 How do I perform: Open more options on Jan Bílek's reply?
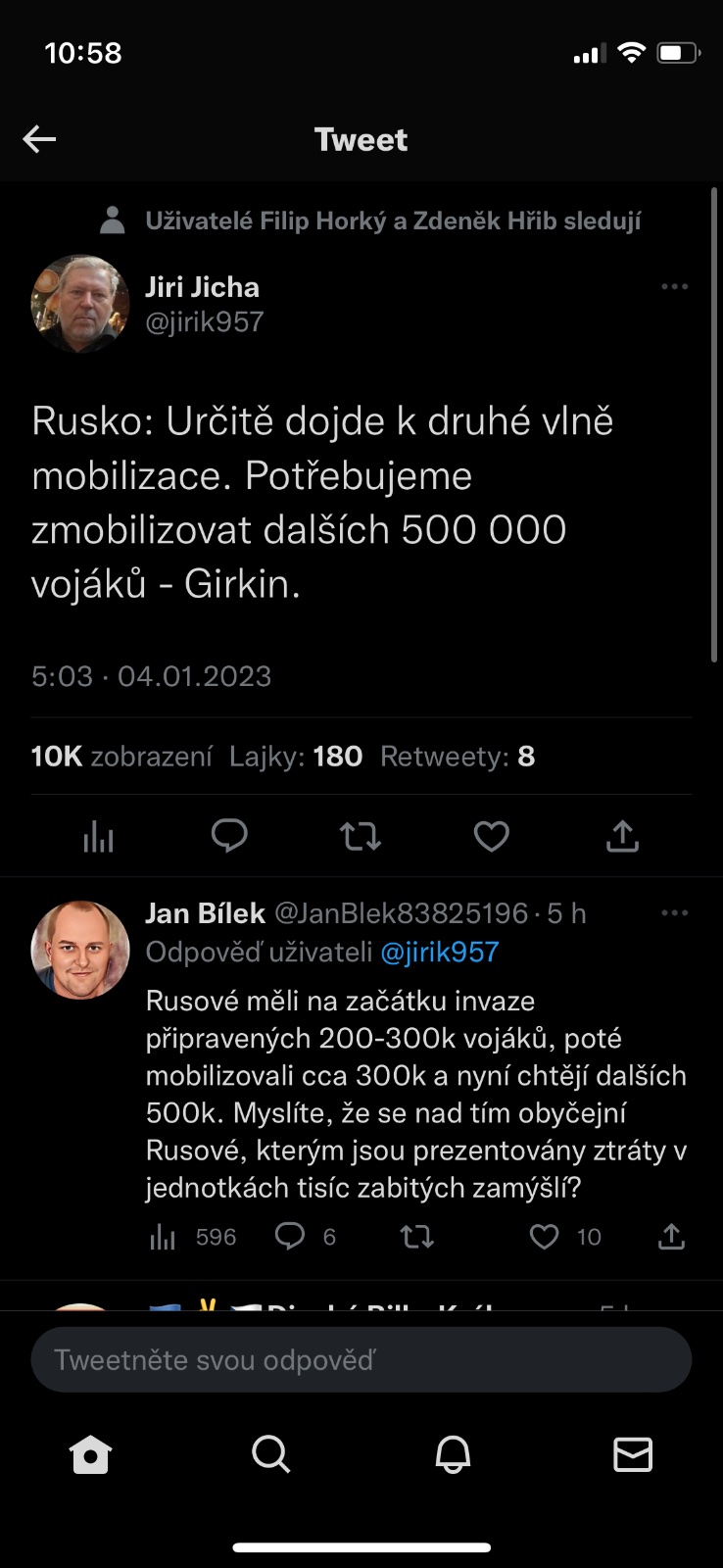coord(674,913)
